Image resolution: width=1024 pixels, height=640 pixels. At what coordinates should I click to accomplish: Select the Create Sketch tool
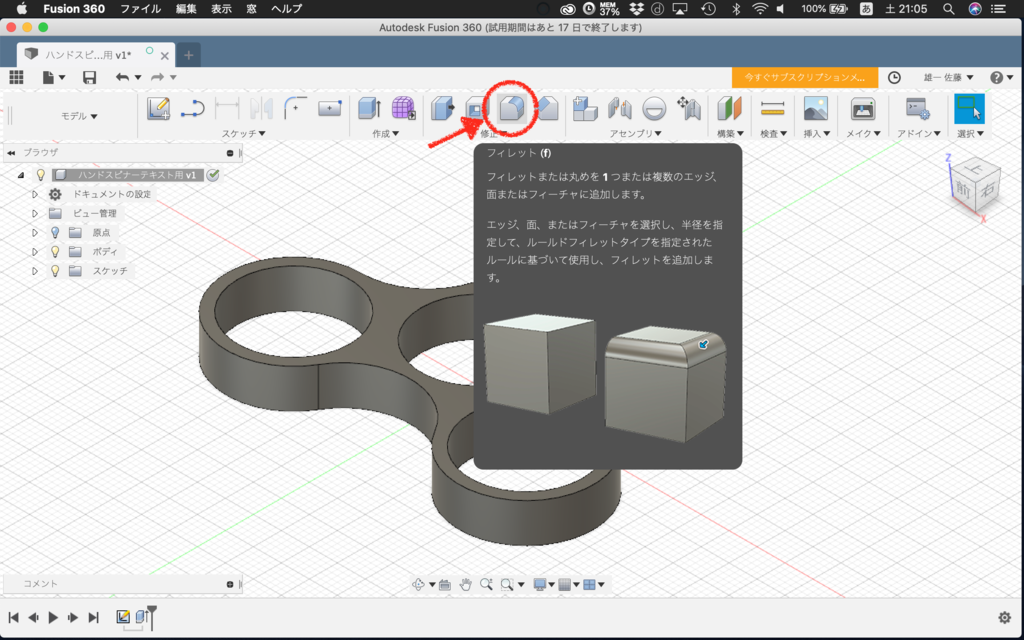point(158,108)
